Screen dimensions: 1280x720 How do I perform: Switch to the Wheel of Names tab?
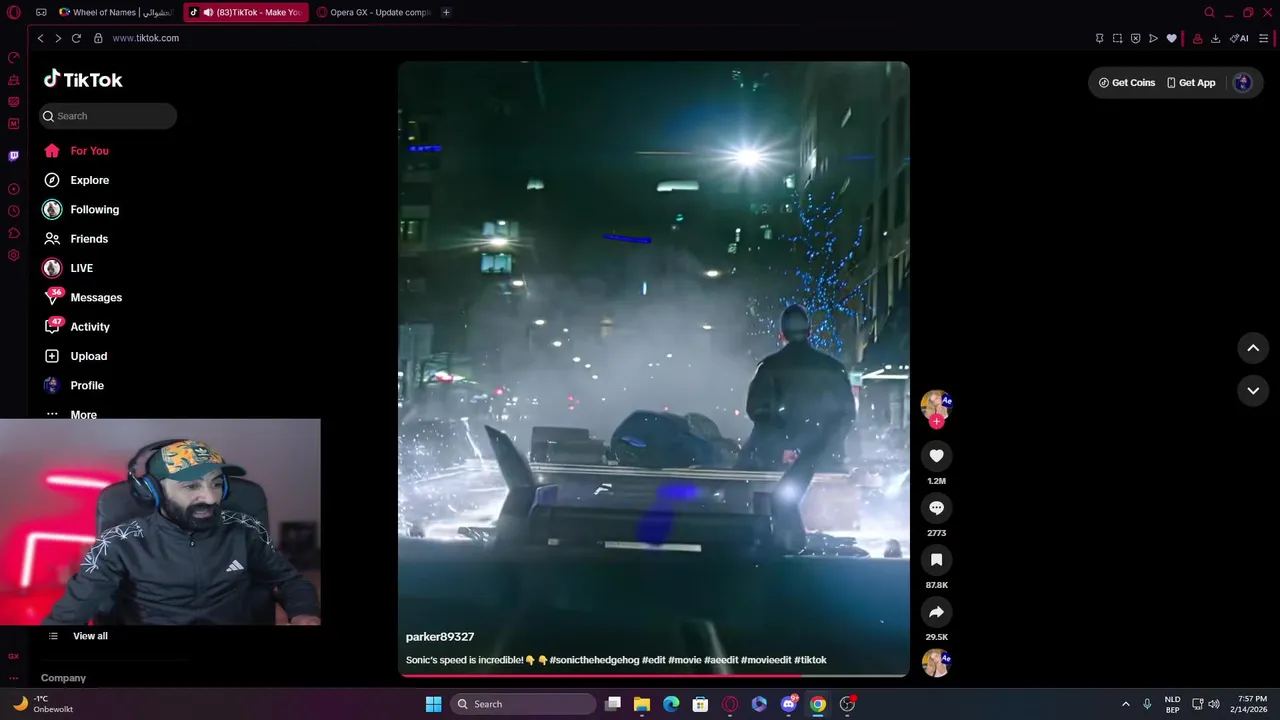[x=117, y=12]
